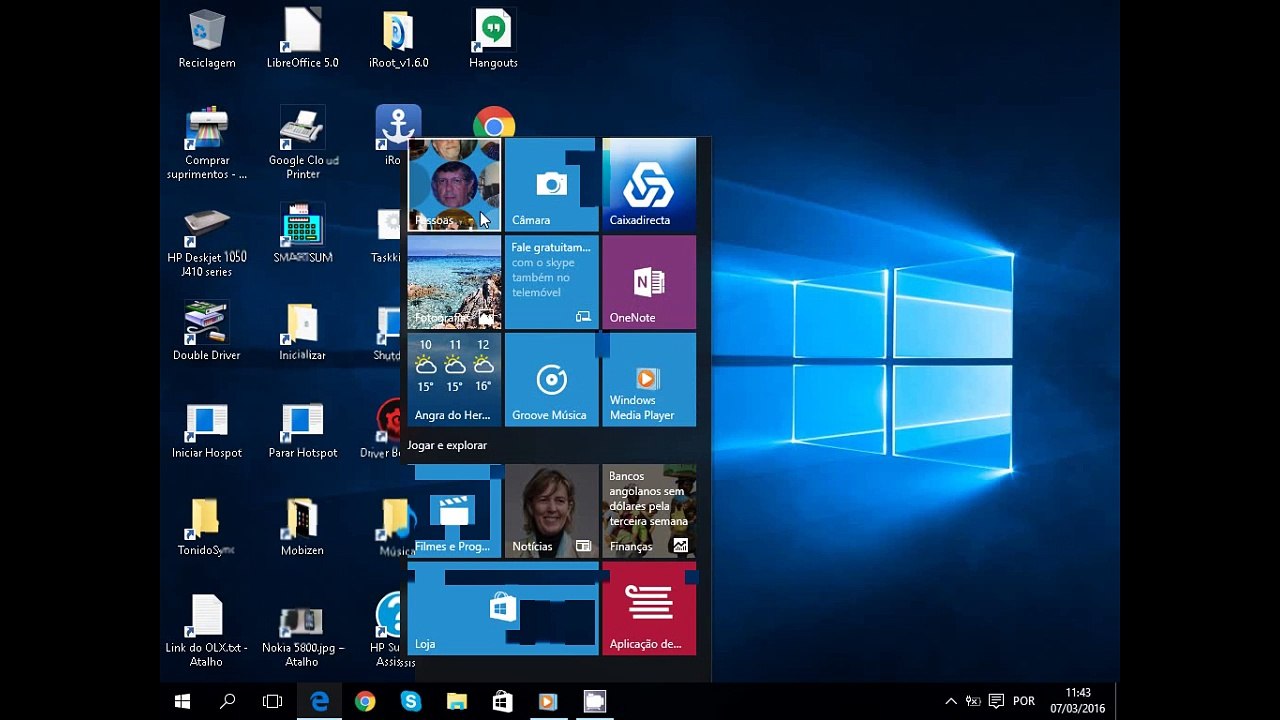Image resolution: width=1280 pixels, height=720 pixels.
Task: Open File Explorer from the taskbar
Action: [457, 701]
